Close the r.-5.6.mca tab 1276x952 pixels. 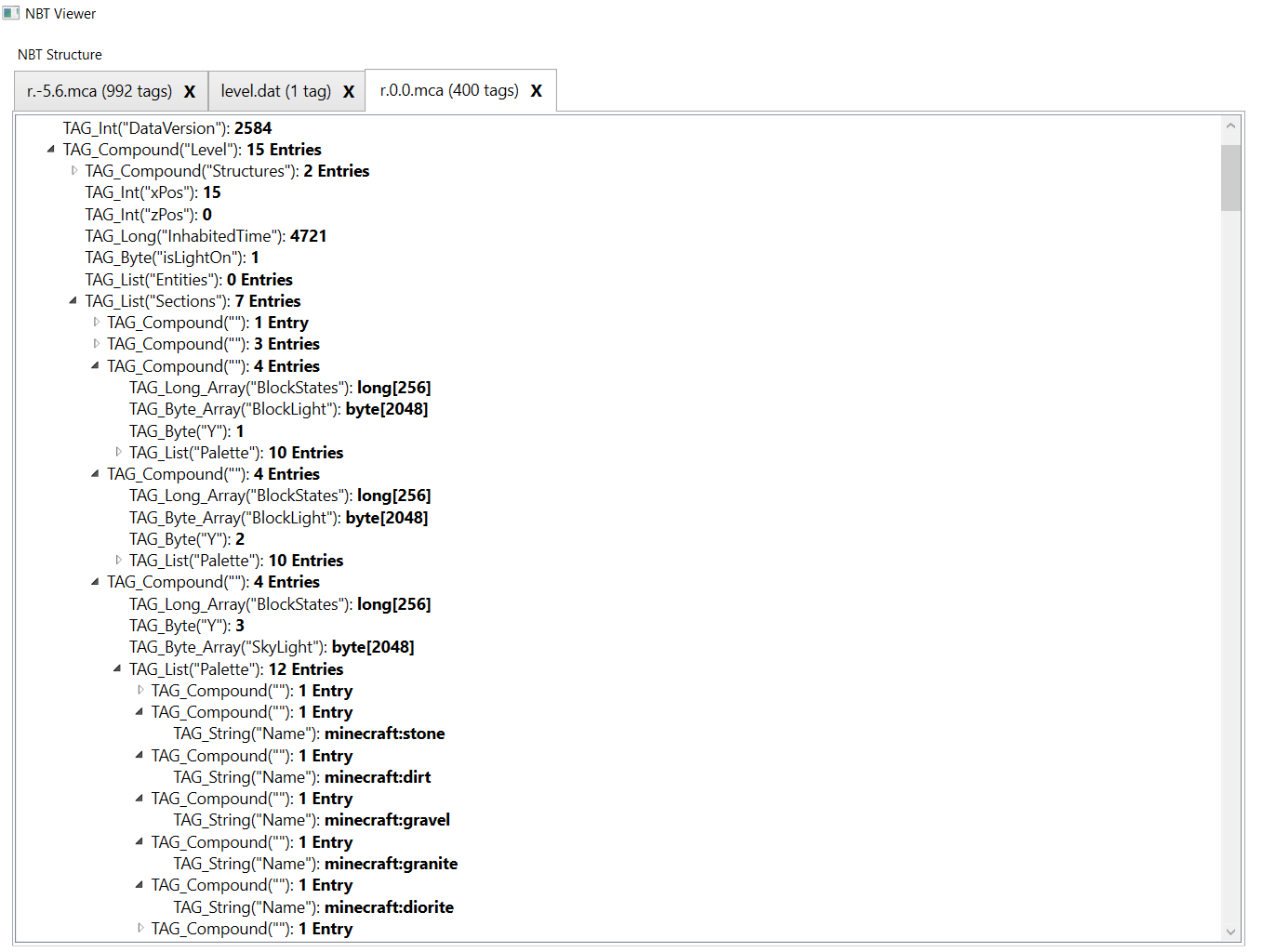[x=190, y=91]
